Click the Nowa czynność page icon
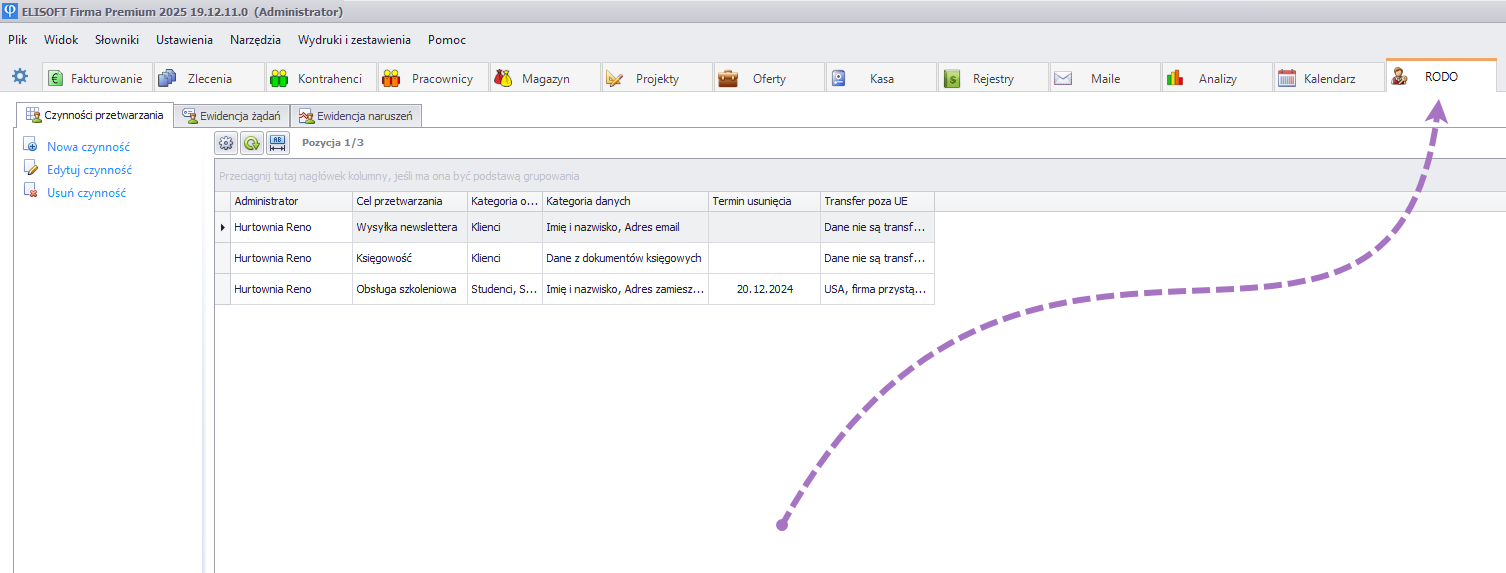 coord(30,146)
